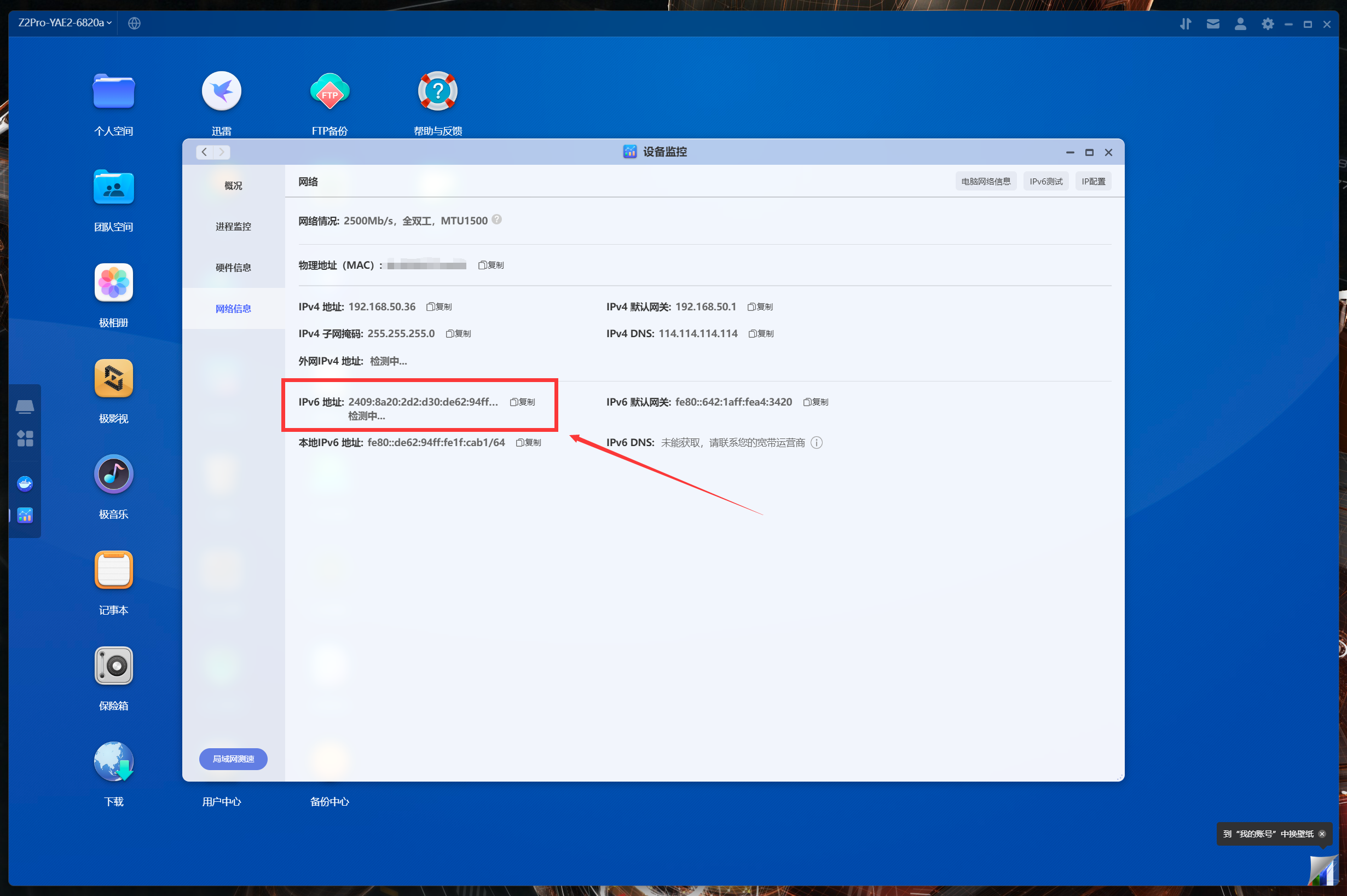
Task: Switch to the 进程监控 tab
Action: [x=233, y=226]
